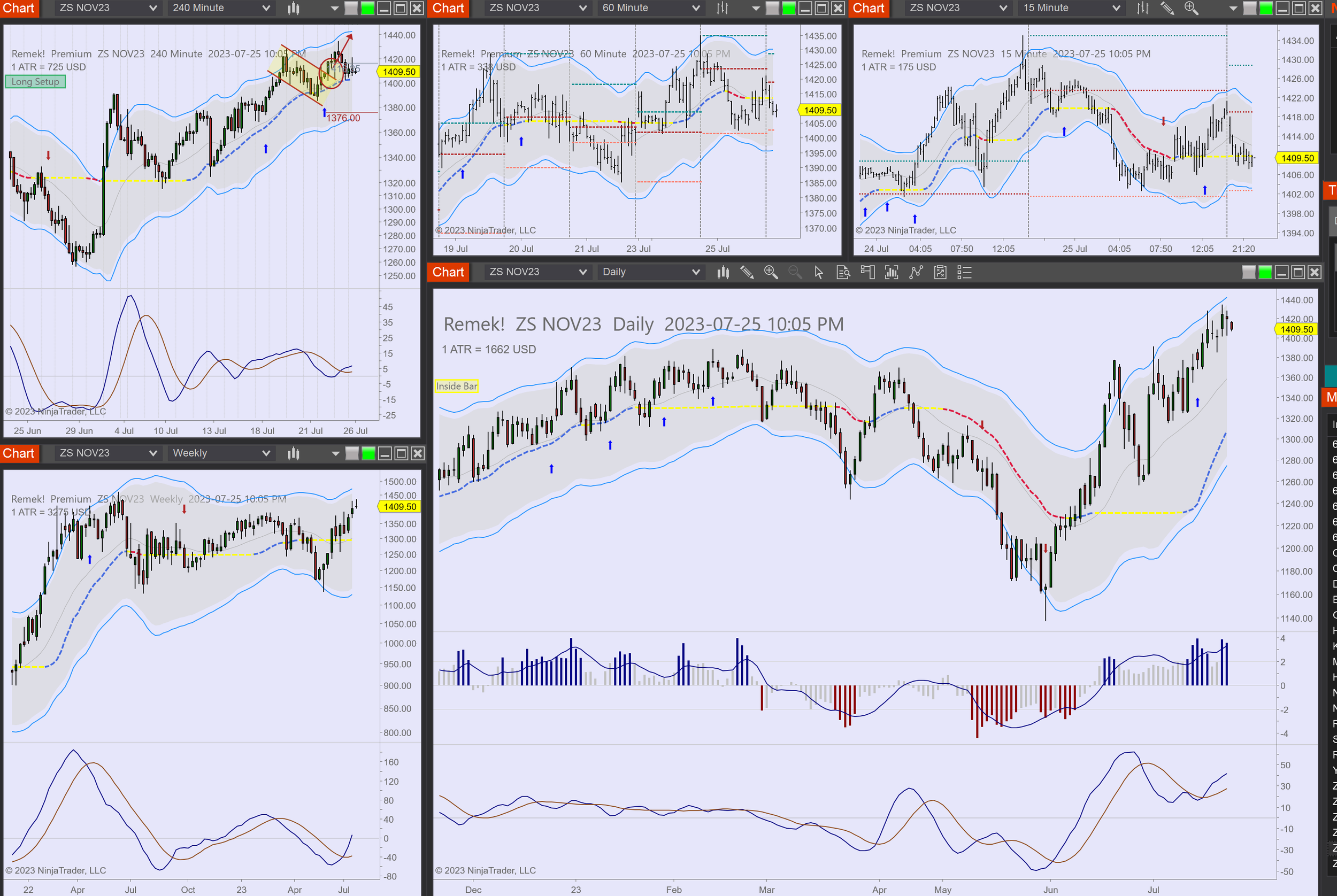Choose cursor pointer tool in Daily chart
Screen dimensions: 1337x896
coord(819,272)
